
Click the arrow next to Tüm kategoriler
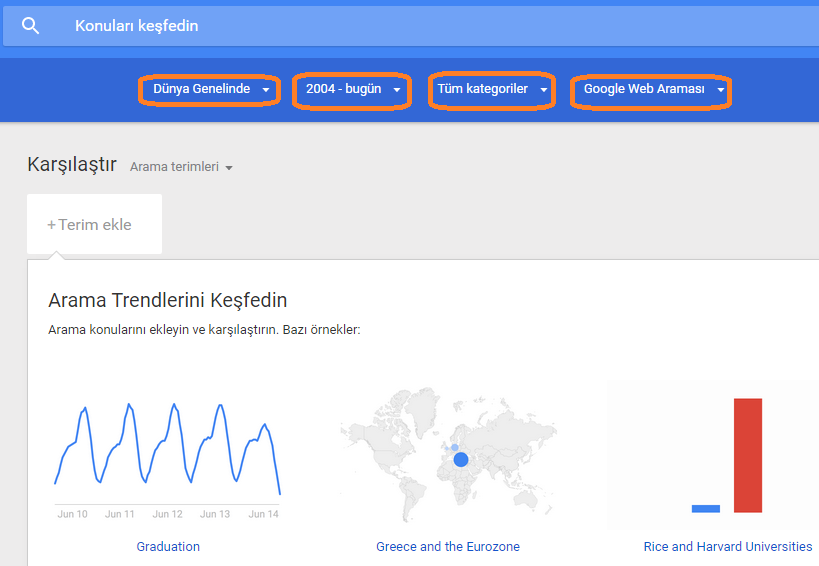543,90
